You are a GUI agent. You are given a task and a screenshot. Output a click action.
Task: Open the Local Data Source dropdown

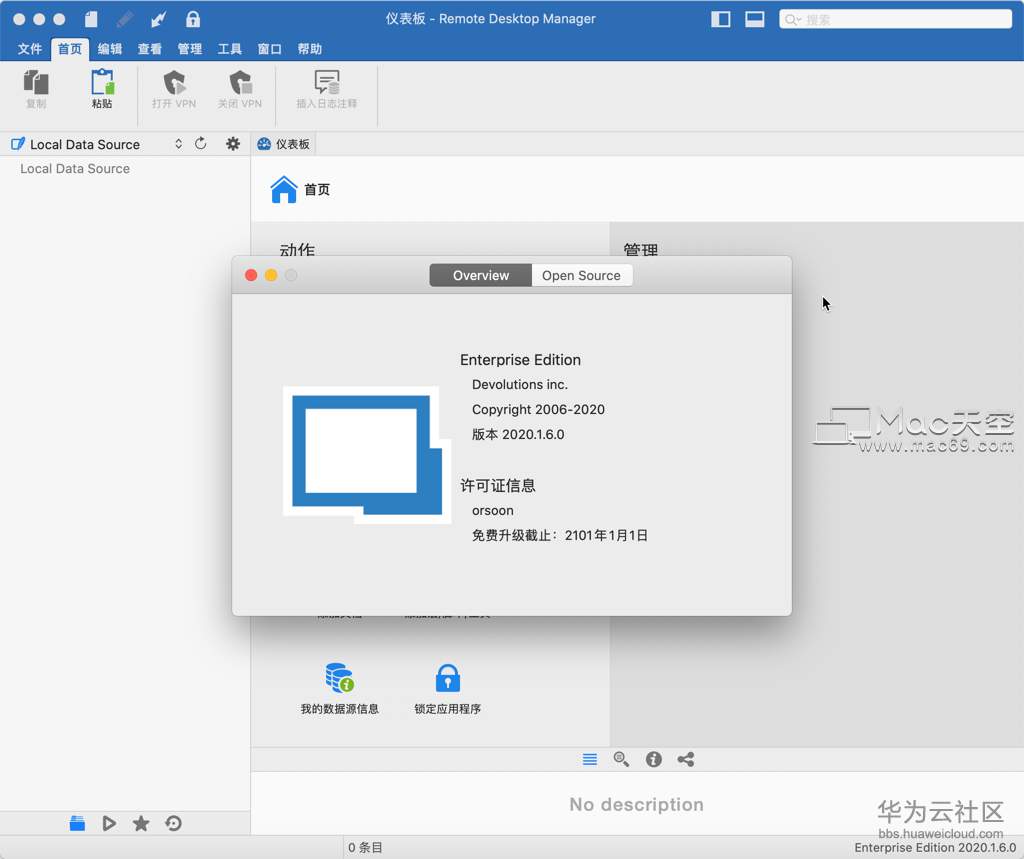97,144
